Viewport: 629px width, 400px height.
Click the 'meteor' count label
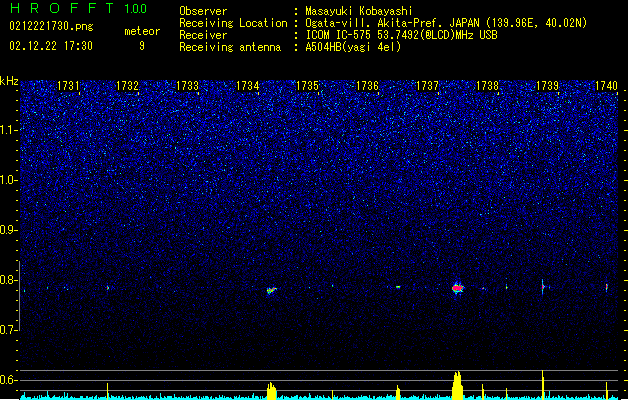coord(142,31)
